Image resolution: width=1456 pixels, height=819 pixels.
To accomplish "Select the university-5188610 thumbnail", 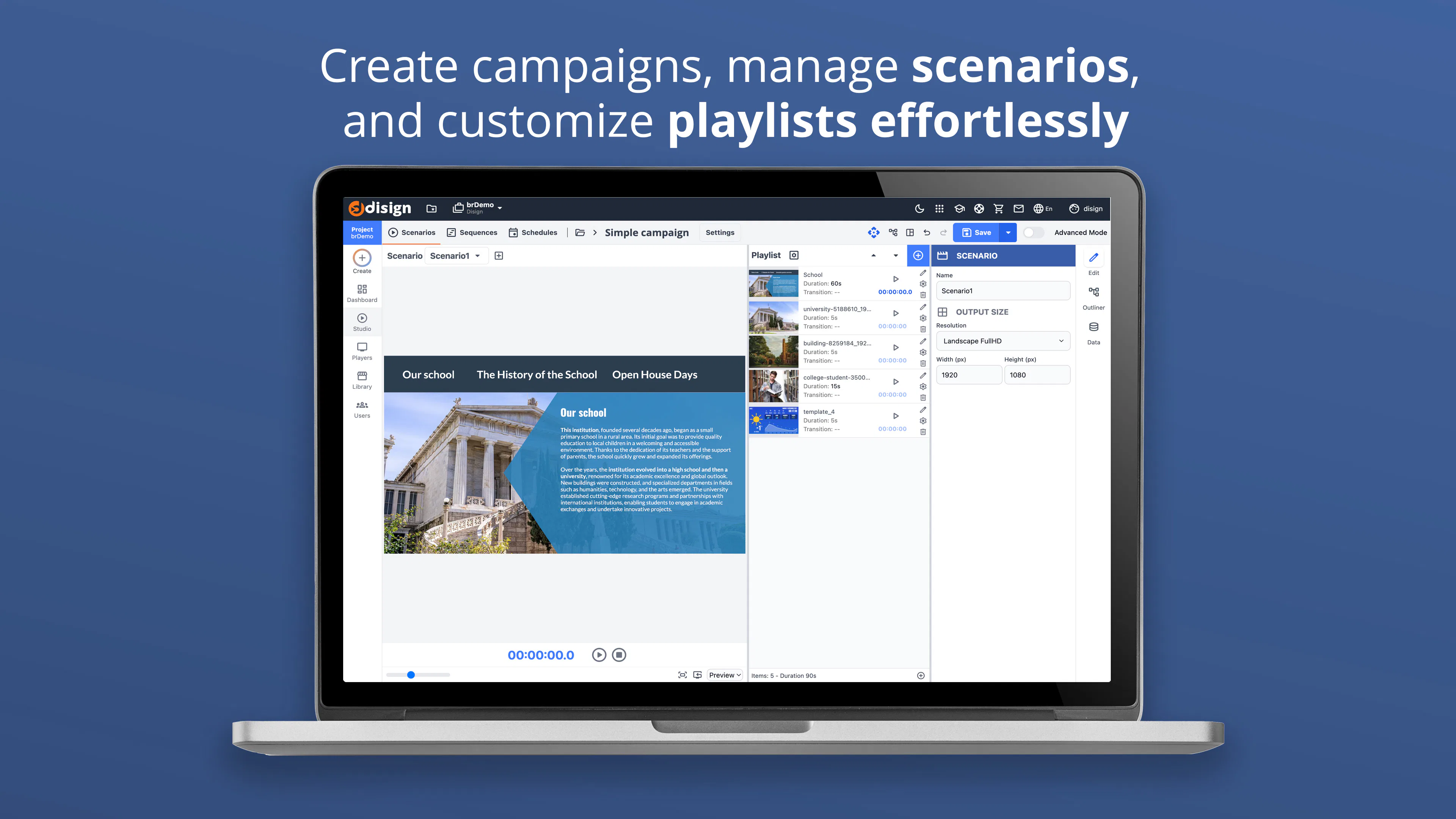I will point(773,318).
